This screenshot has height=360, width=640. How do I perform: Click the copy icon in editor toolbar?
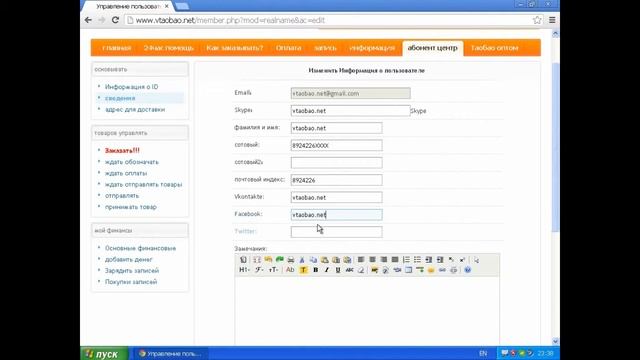point(313,260)
